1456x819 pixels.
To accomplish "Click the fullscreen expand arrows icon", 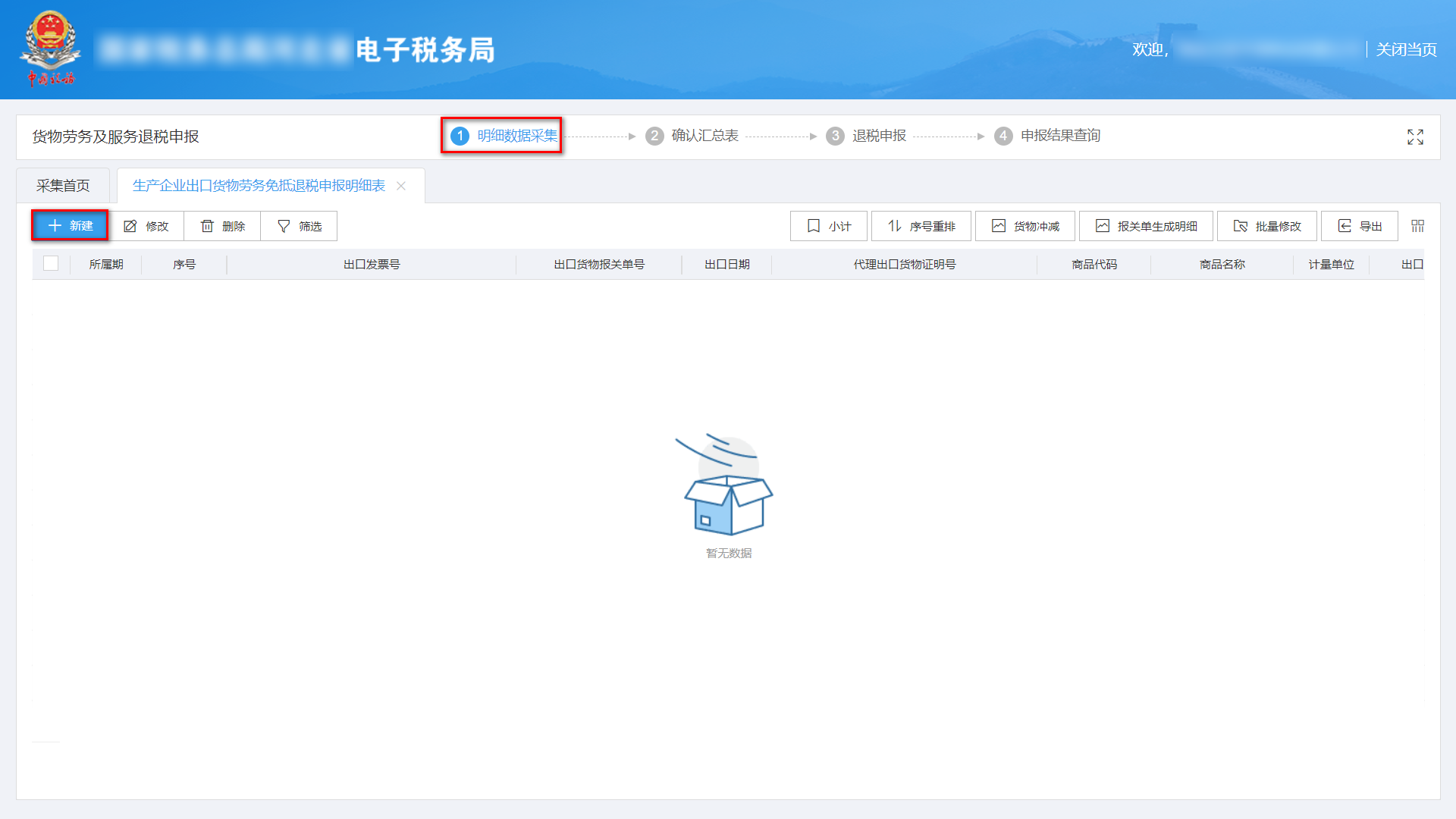I will 1415,136.
